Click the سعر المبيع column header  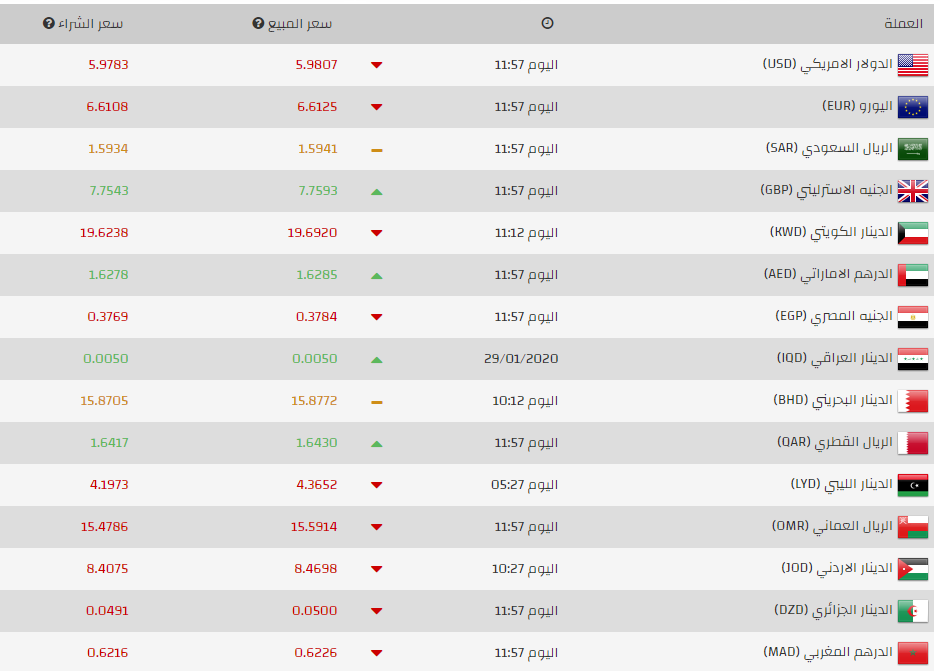click(299, 23)
